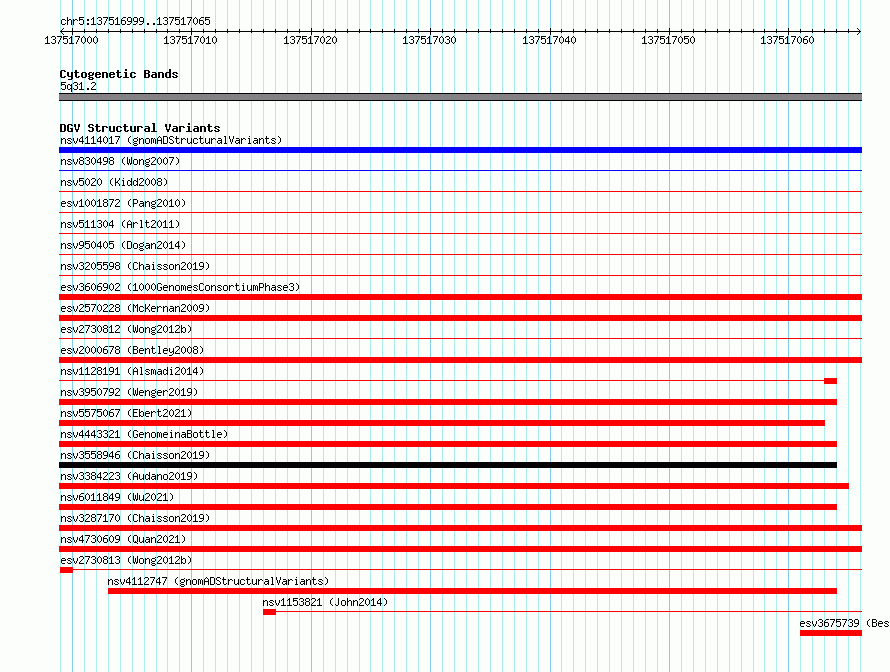Open variant nsv5020 (Kidd2008)
Image resolution: width=890 pixels, height=672 pixels.
click(x=114, y=182)
